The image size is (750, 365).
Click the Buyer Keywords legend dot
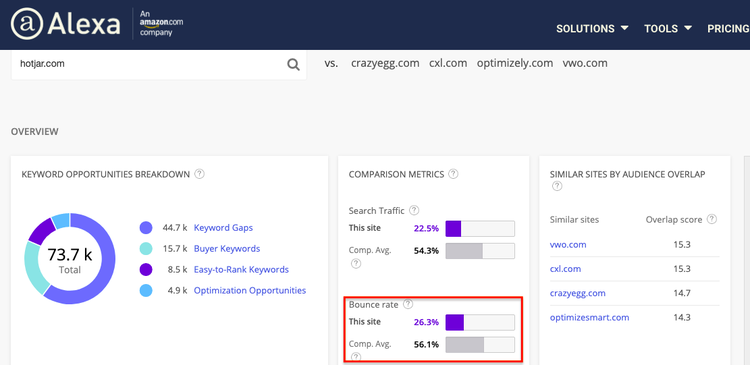point(146,249)
